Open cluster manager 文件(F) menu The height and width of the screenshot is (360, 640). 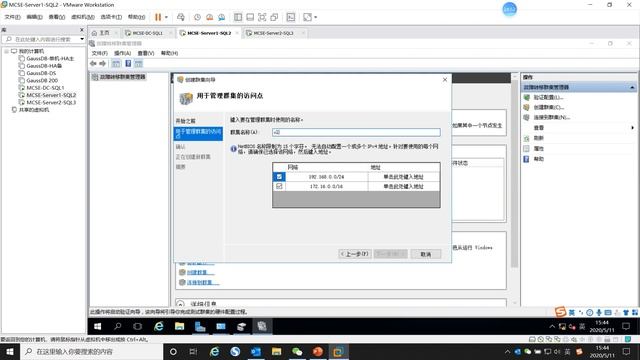coord(100,53)
